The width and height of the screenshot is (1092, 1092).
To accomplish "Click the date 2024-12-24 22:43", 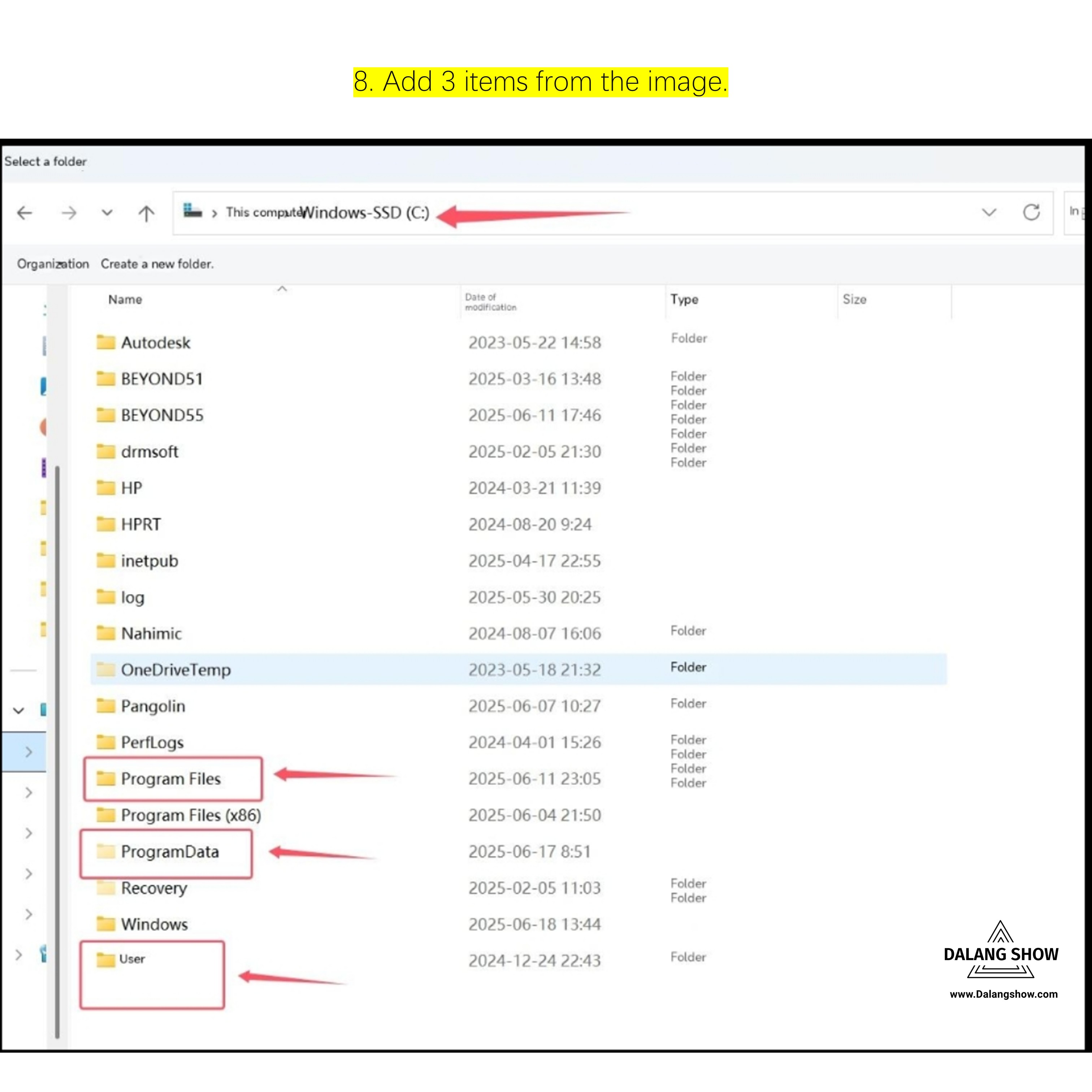I will pyautogui.click(x=534, y=960).
